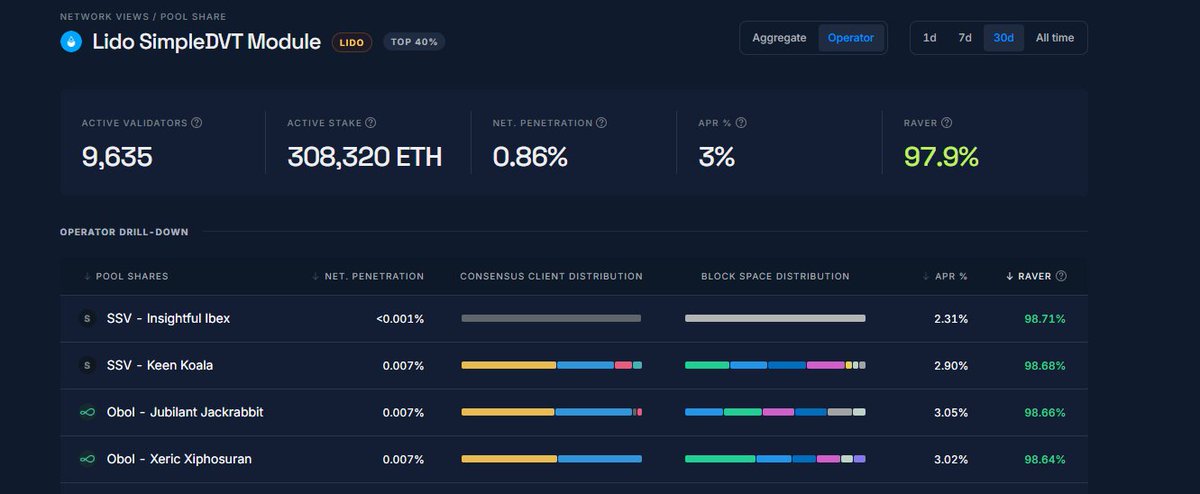The height and width of the screenshot is (494, 1200).
Task: Click the 0.86% net penetration value
Action: [530, 157]
